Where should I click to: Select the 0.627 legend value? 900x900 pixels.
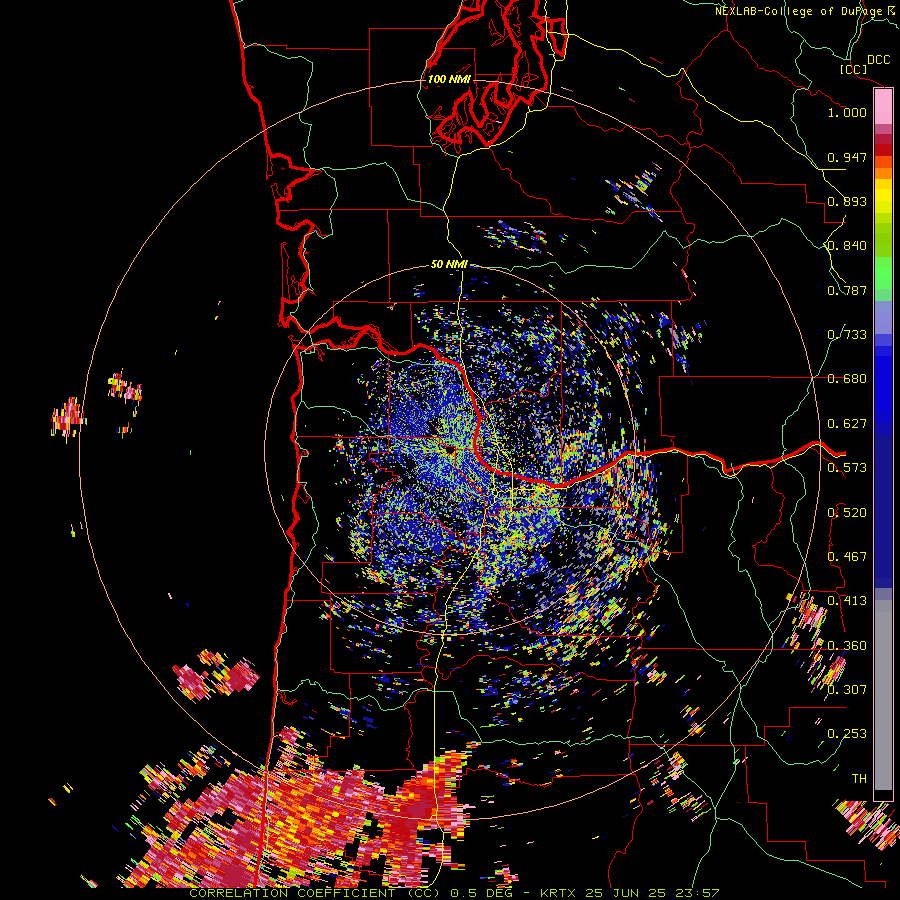[847, 424]
